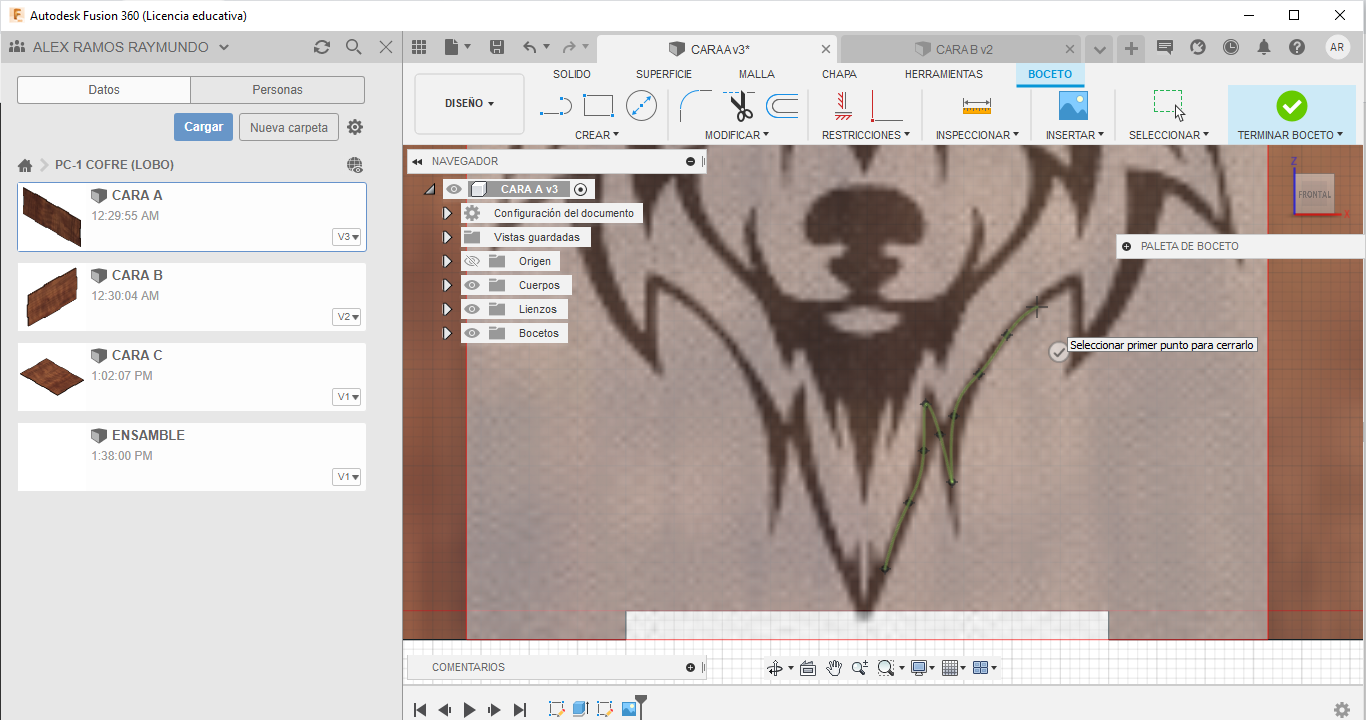The height and width of the screenshot is (720, 1366).
Task: Open CARA A version V3 dropdown
Action: (348, 237)
